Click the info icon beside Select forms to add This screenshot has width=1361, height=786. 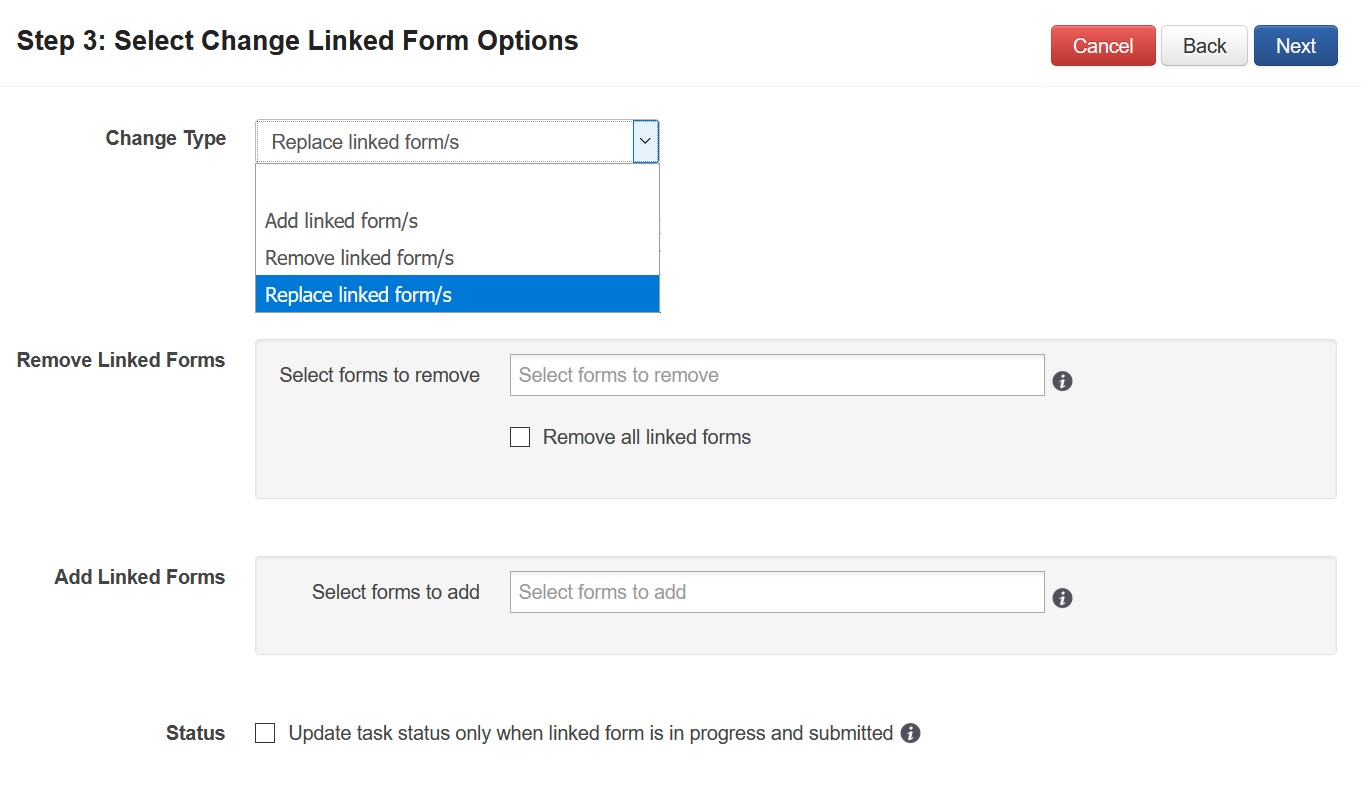1063,598
